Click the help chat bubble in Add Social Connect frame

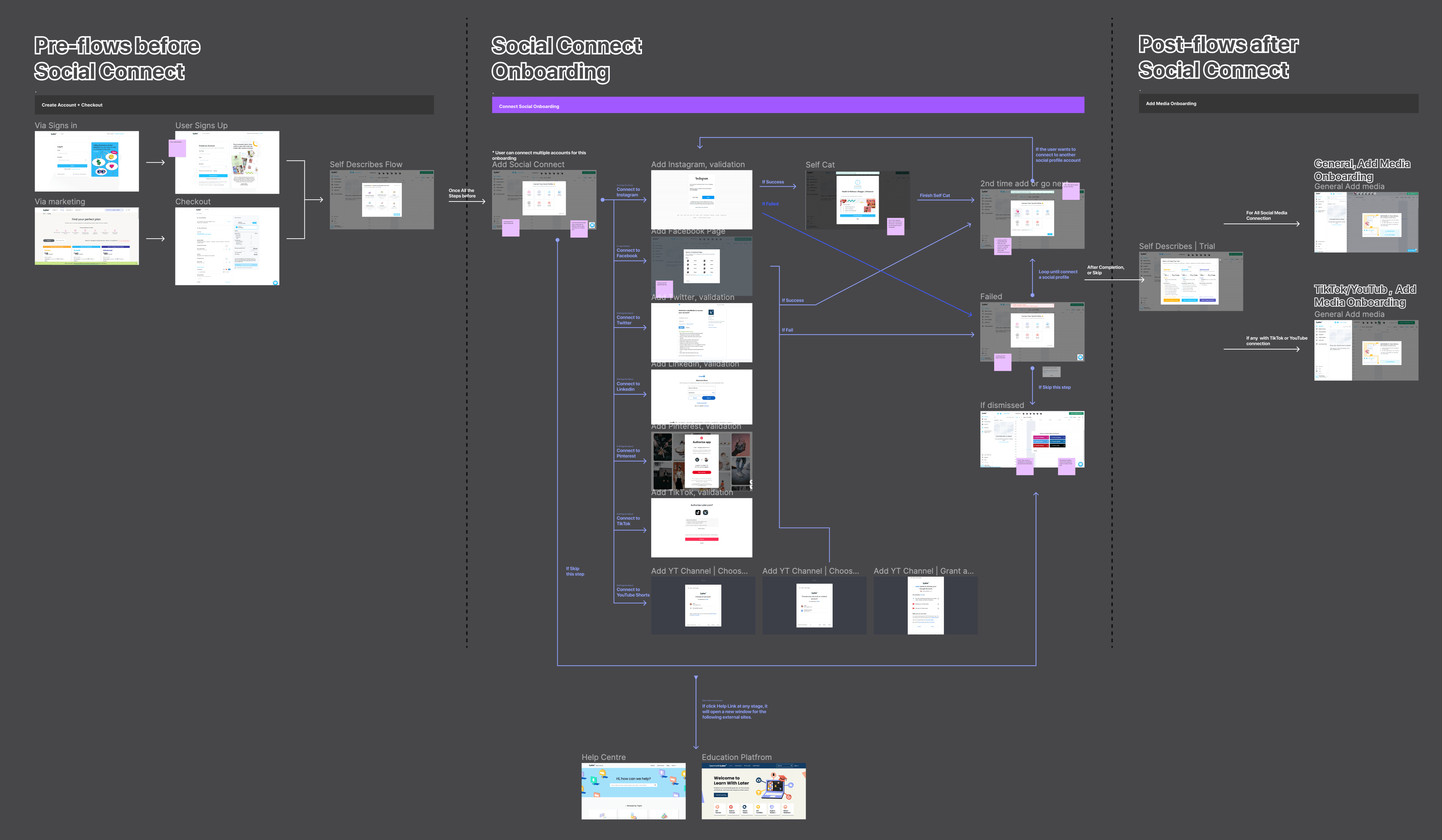[592, 225]
